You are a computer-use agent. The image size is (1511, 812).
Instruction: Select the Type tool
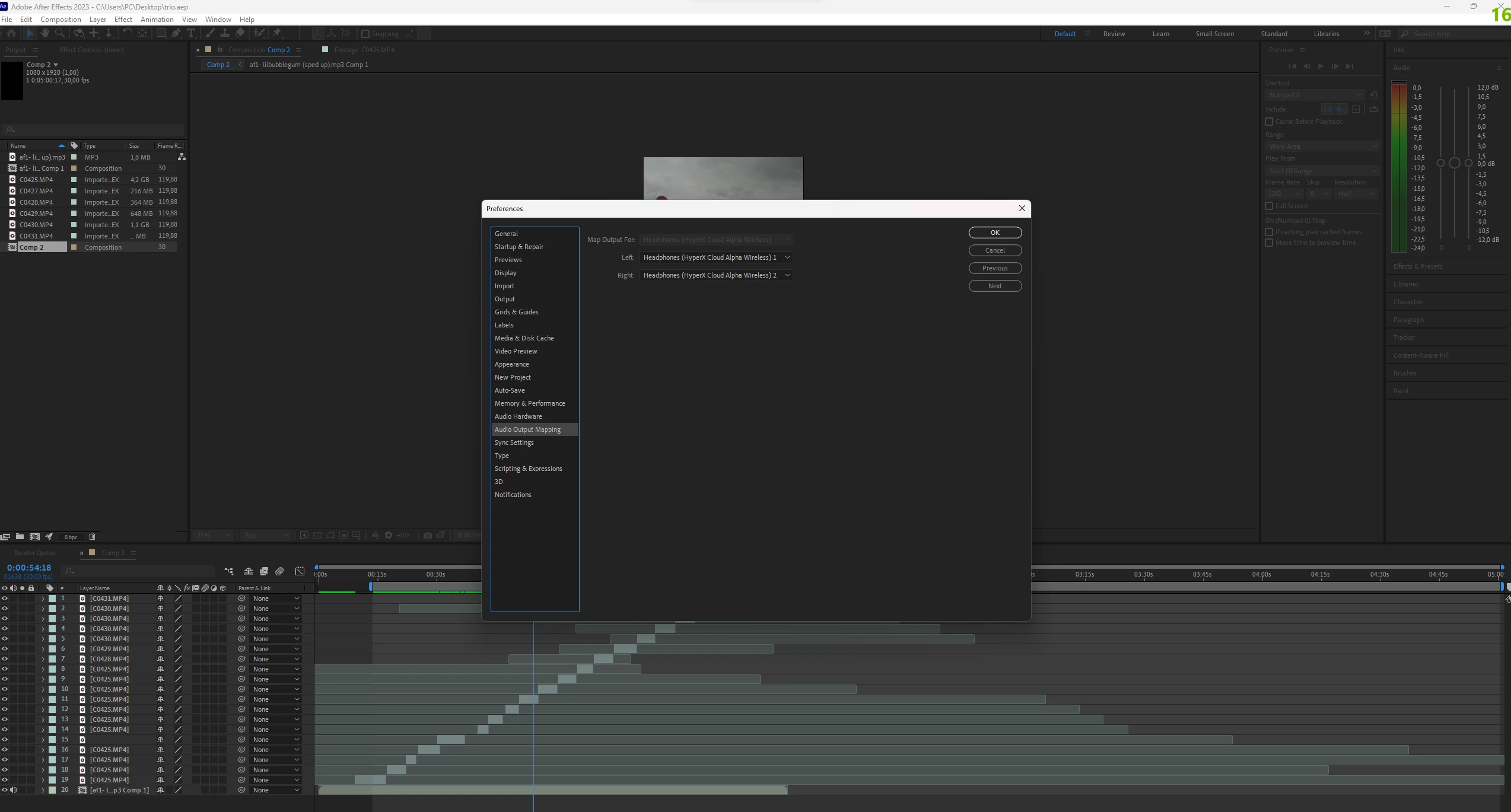(191, 33)
